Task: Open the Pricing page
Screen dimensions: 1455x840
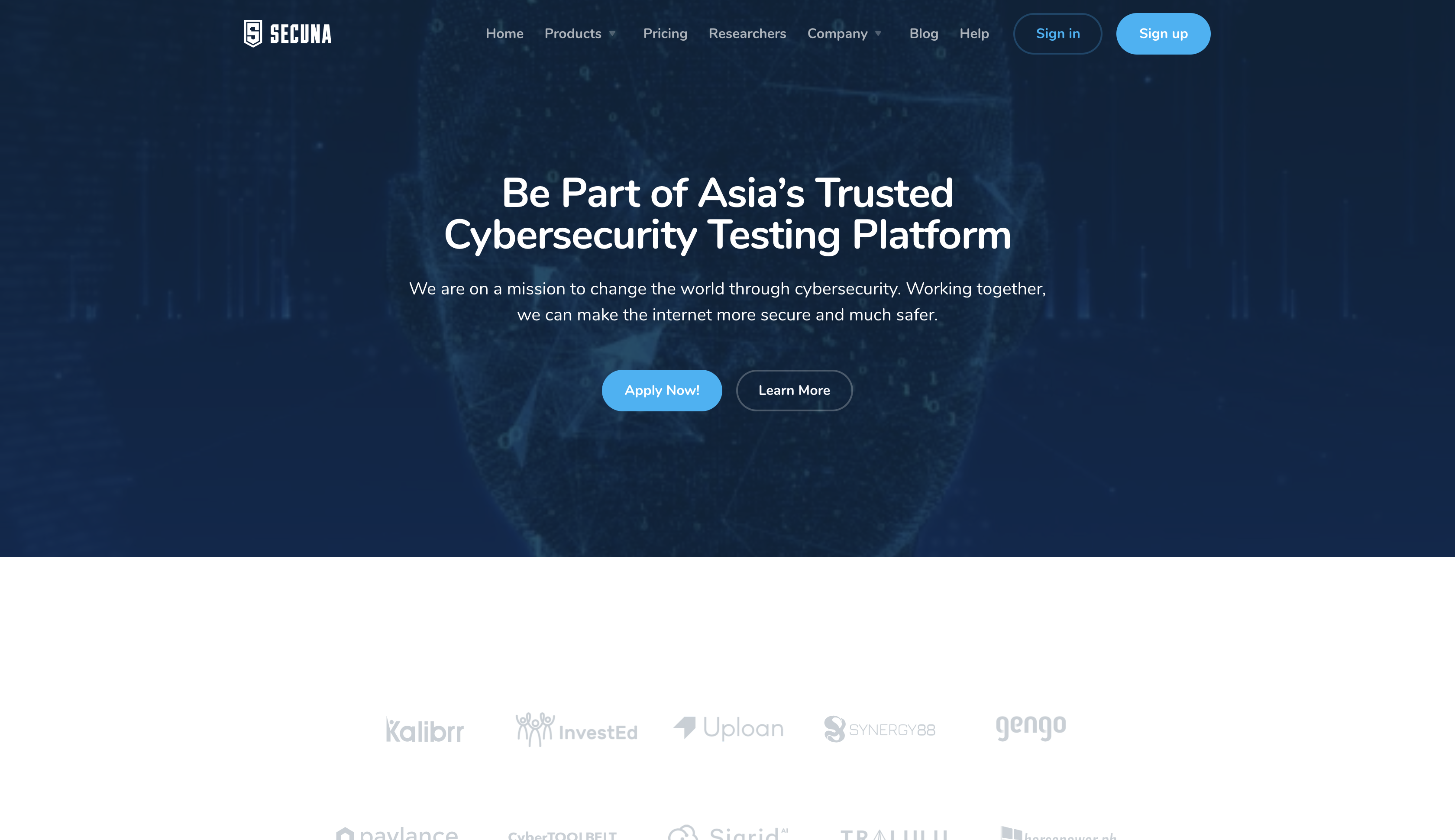Action: pos(665,33)
